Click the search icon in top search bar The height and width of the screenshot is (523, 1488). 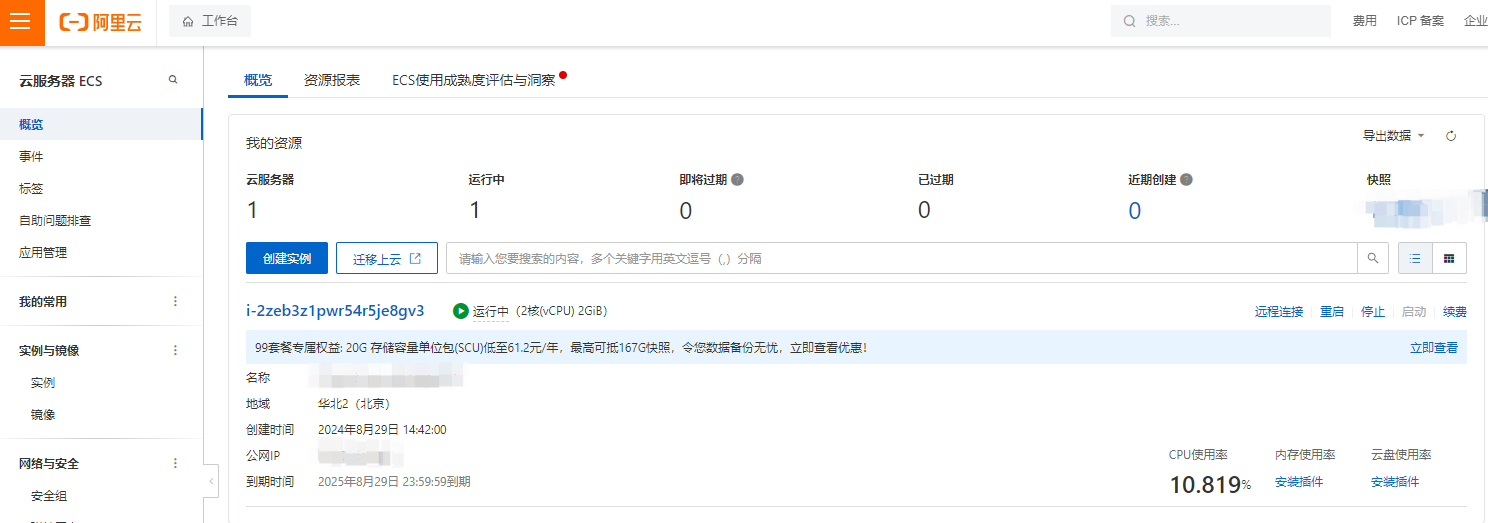click(x=1130, y=21)
